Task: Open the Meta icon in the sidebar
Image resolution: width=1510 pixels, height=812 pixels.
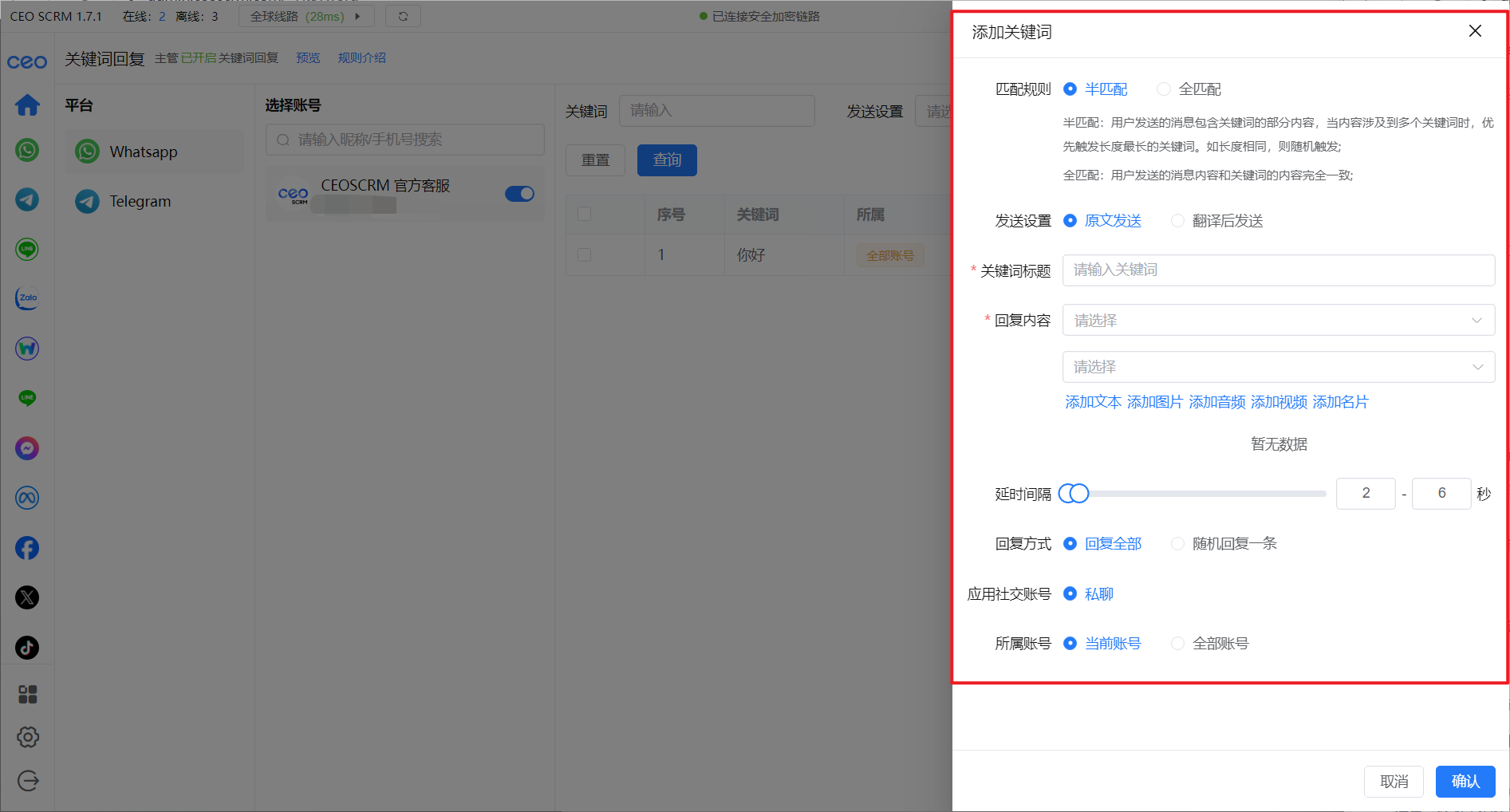Action: coord(27,498)
